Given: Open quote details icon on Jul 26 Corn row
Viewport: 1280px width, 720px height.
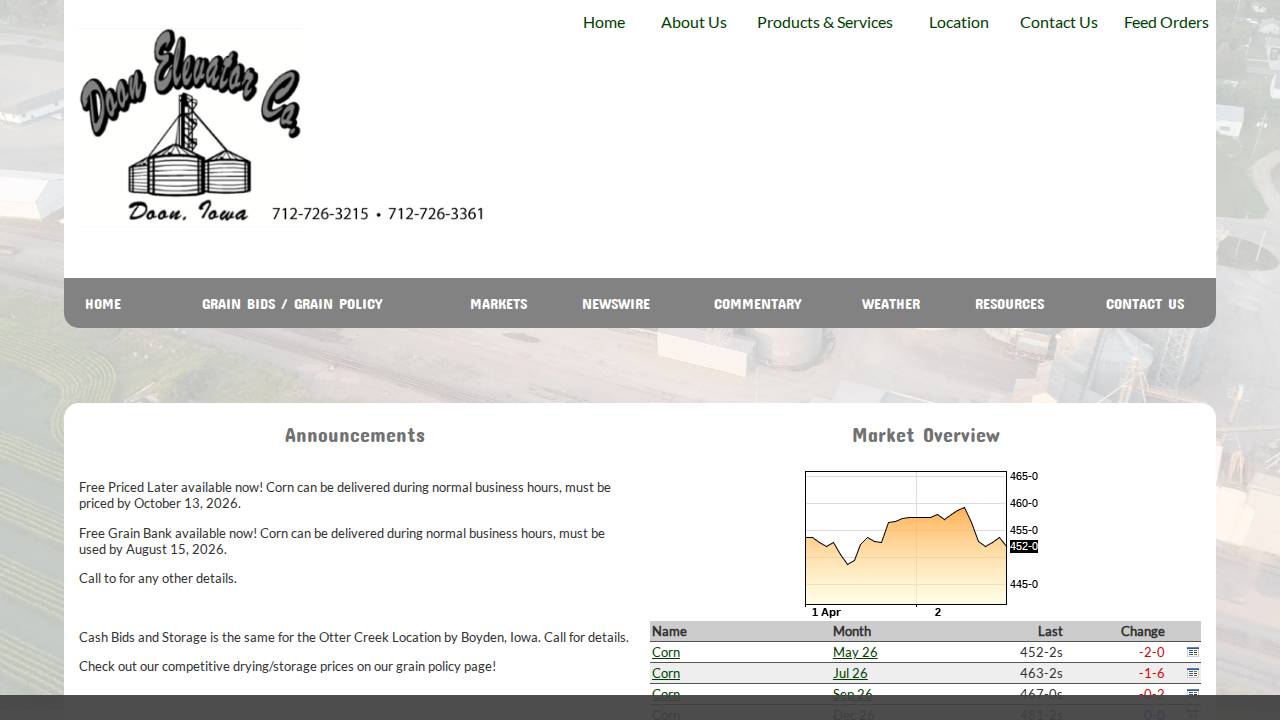Looking at the screenshot, I should coord(1192,673).
